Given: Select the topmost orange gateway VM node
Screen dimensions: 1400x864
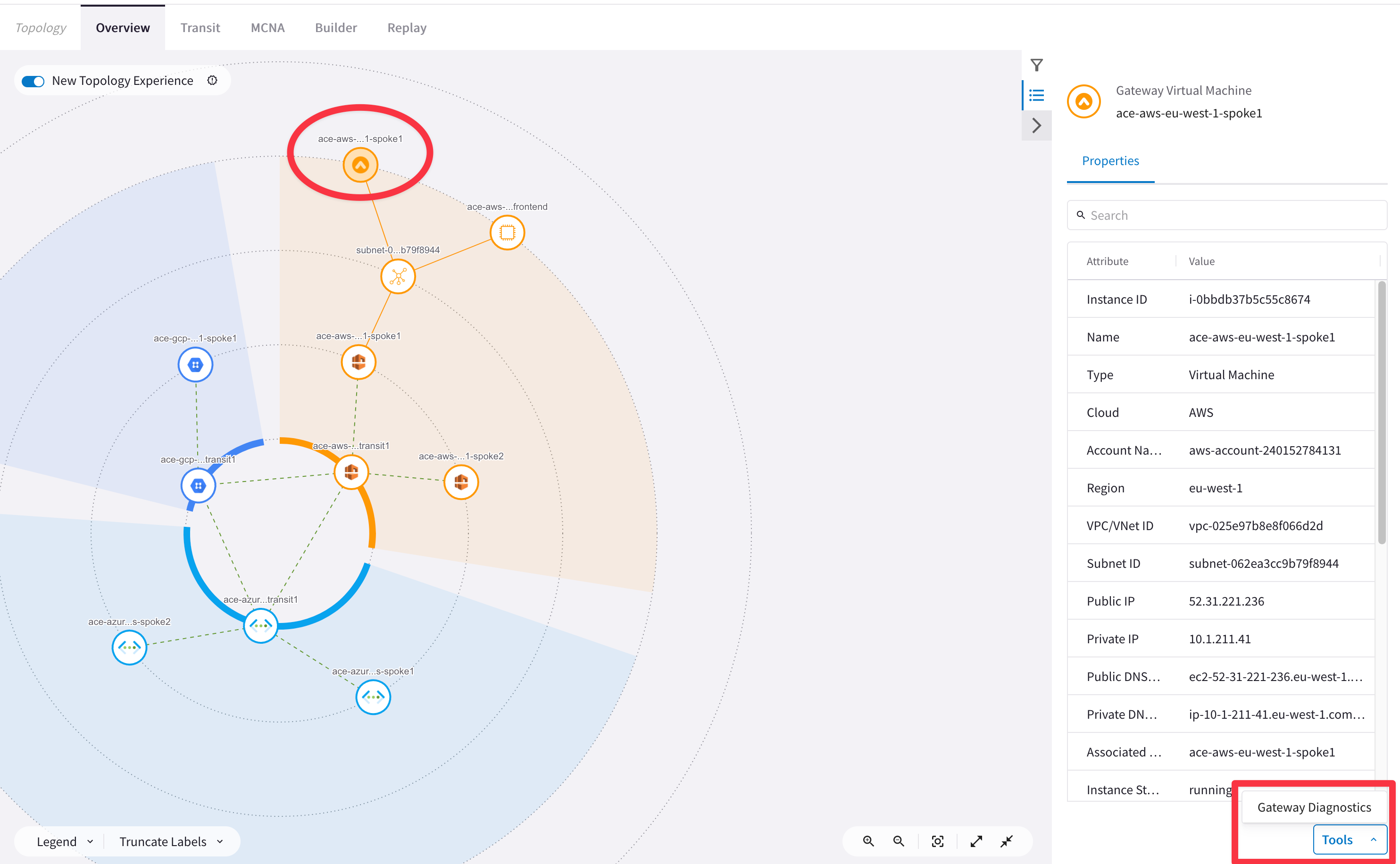Looking at the screenshot, I should click(360, 165).
